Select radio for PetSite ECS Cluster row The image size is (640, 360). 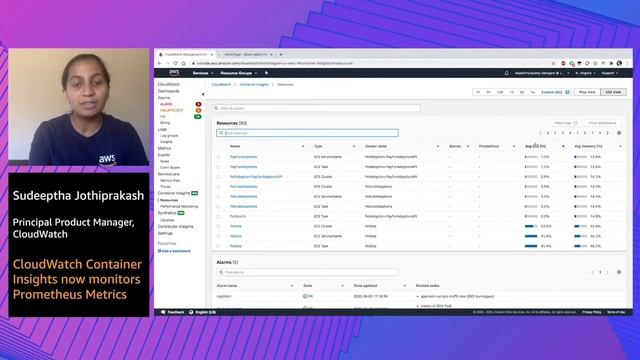pyautogui.click(x=218, y=227)
